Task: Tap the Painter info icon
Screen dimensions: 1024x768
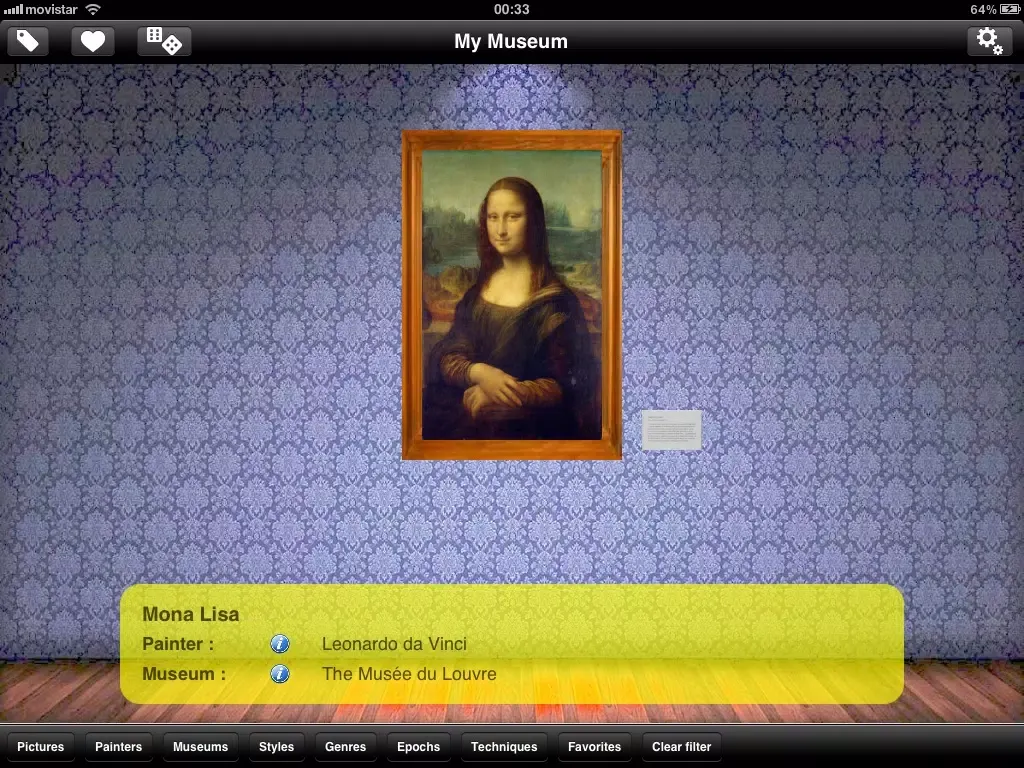Action: (280, 644)
